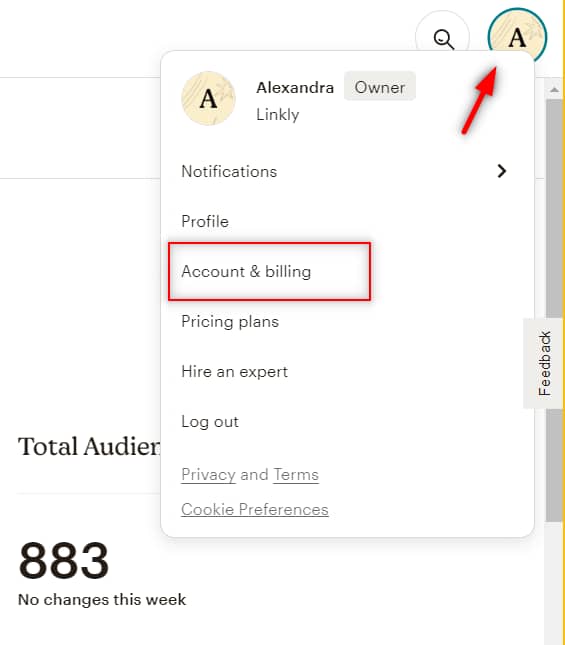Click the 883 audience count

click(64, 560)
